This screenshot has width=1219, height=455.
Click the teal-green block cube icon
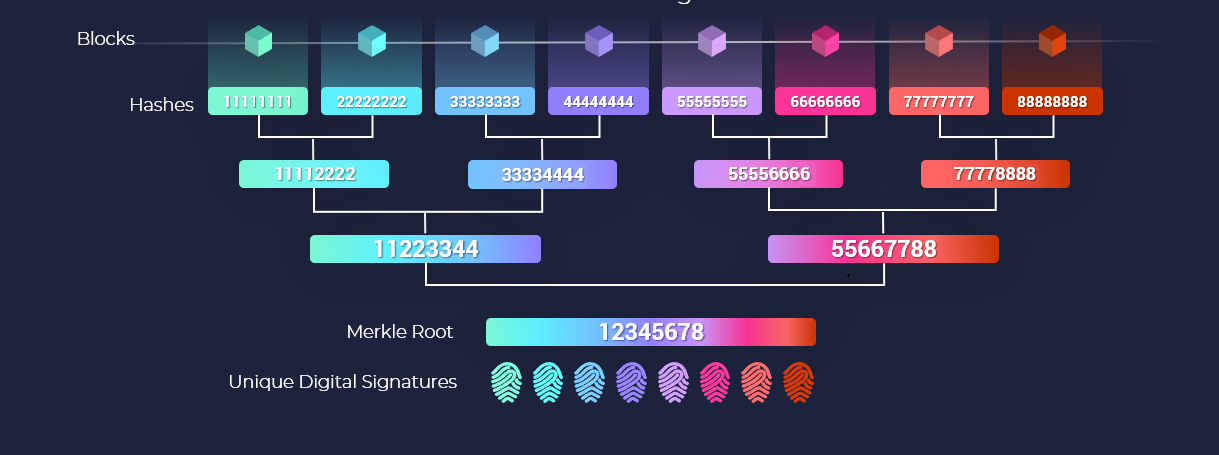(x=258, y=41)
